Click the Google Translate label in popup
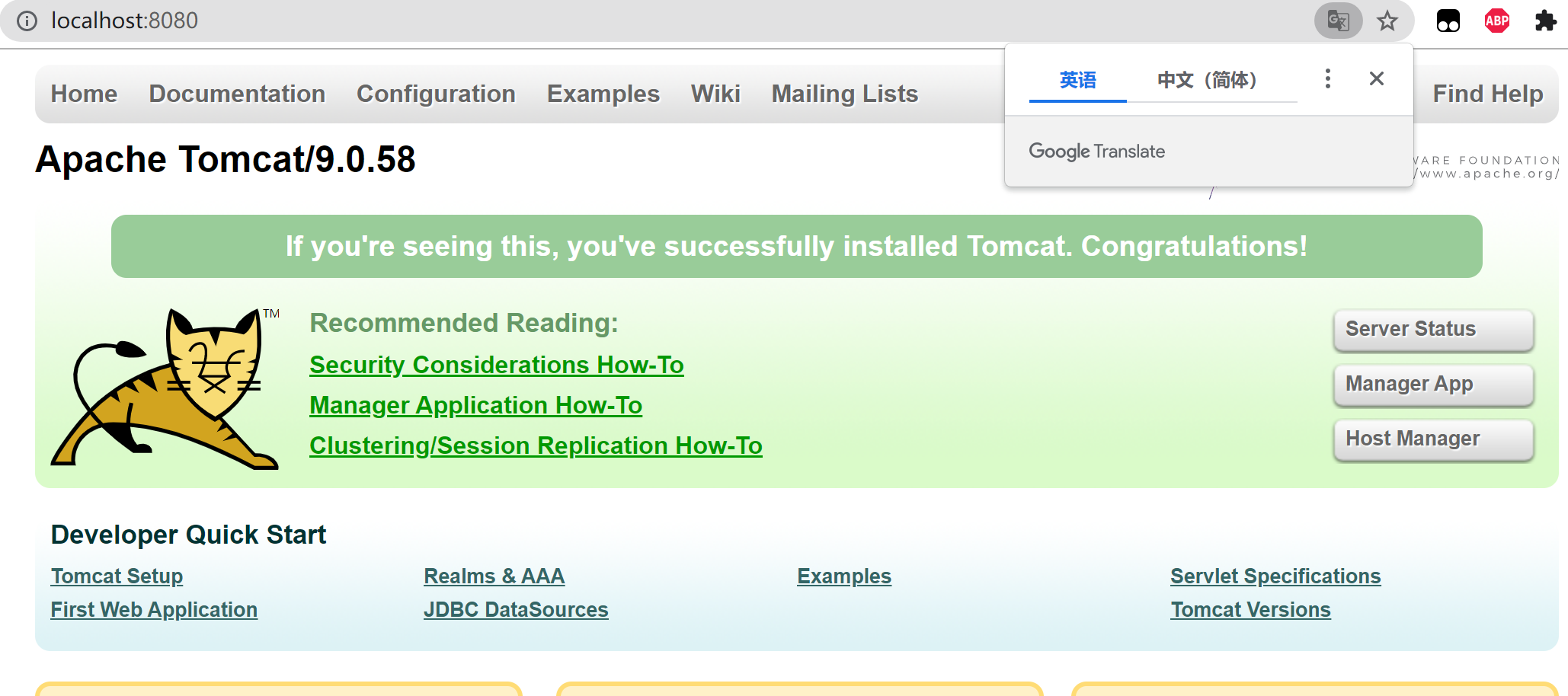The height and width of the screenshot is (696, 1568). click(x=1096, y=151)
